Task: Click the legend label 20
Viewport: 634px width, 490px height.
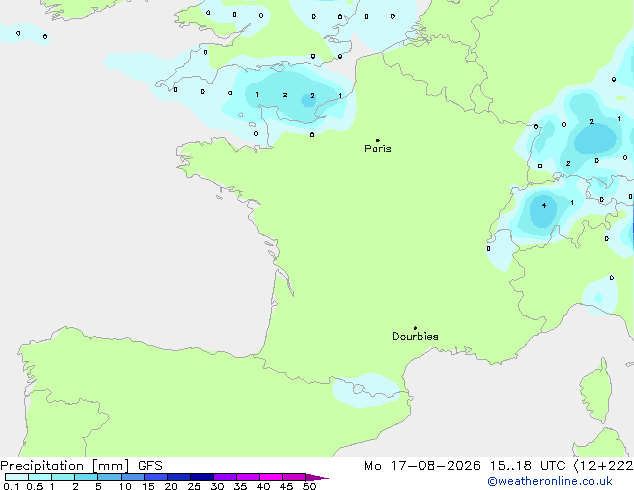Action: (x=171, y=486)
